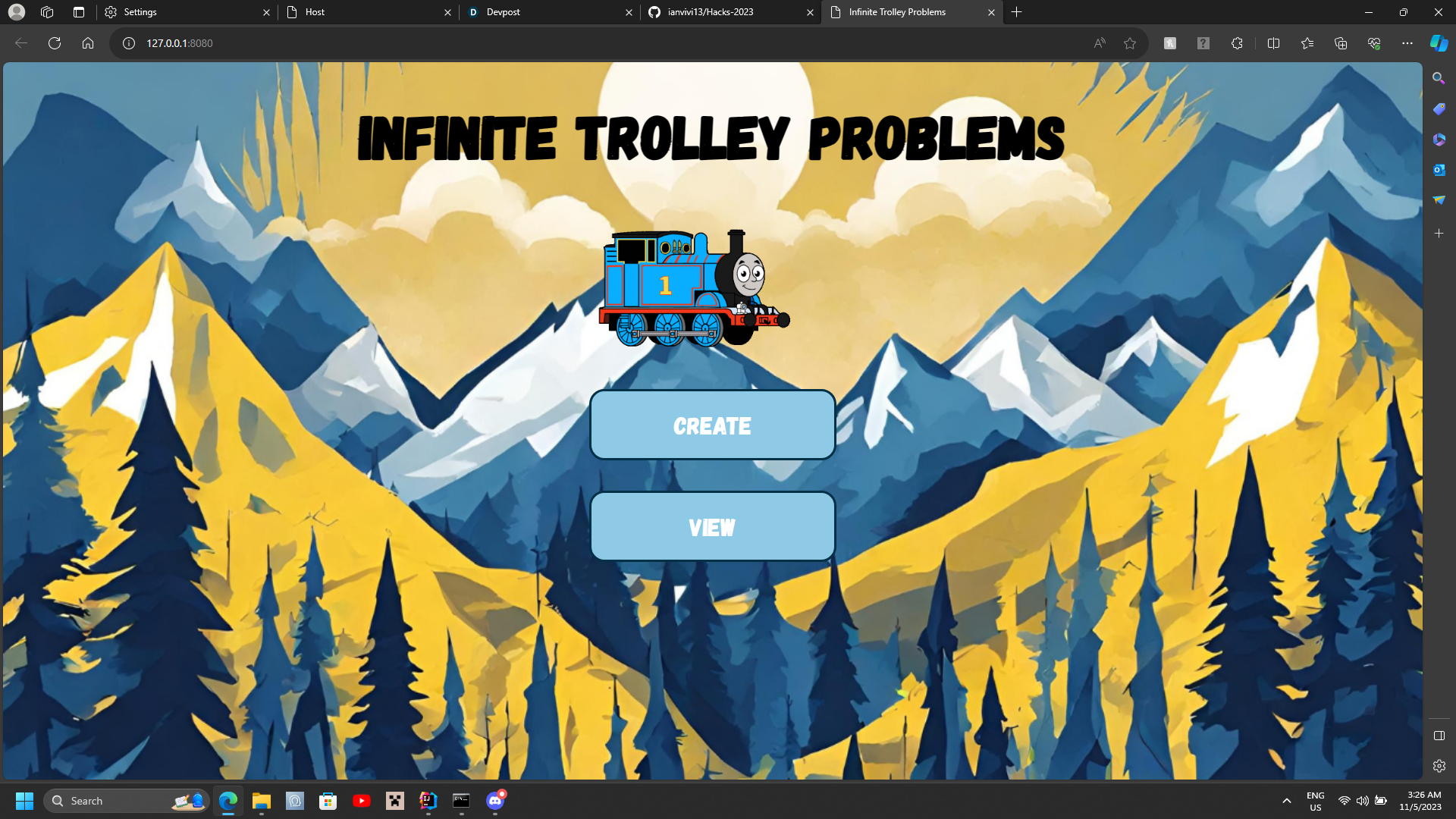Show hidden system tray icons
The height and width of the screenshot is (819, 1456).
pos(1287,801)
